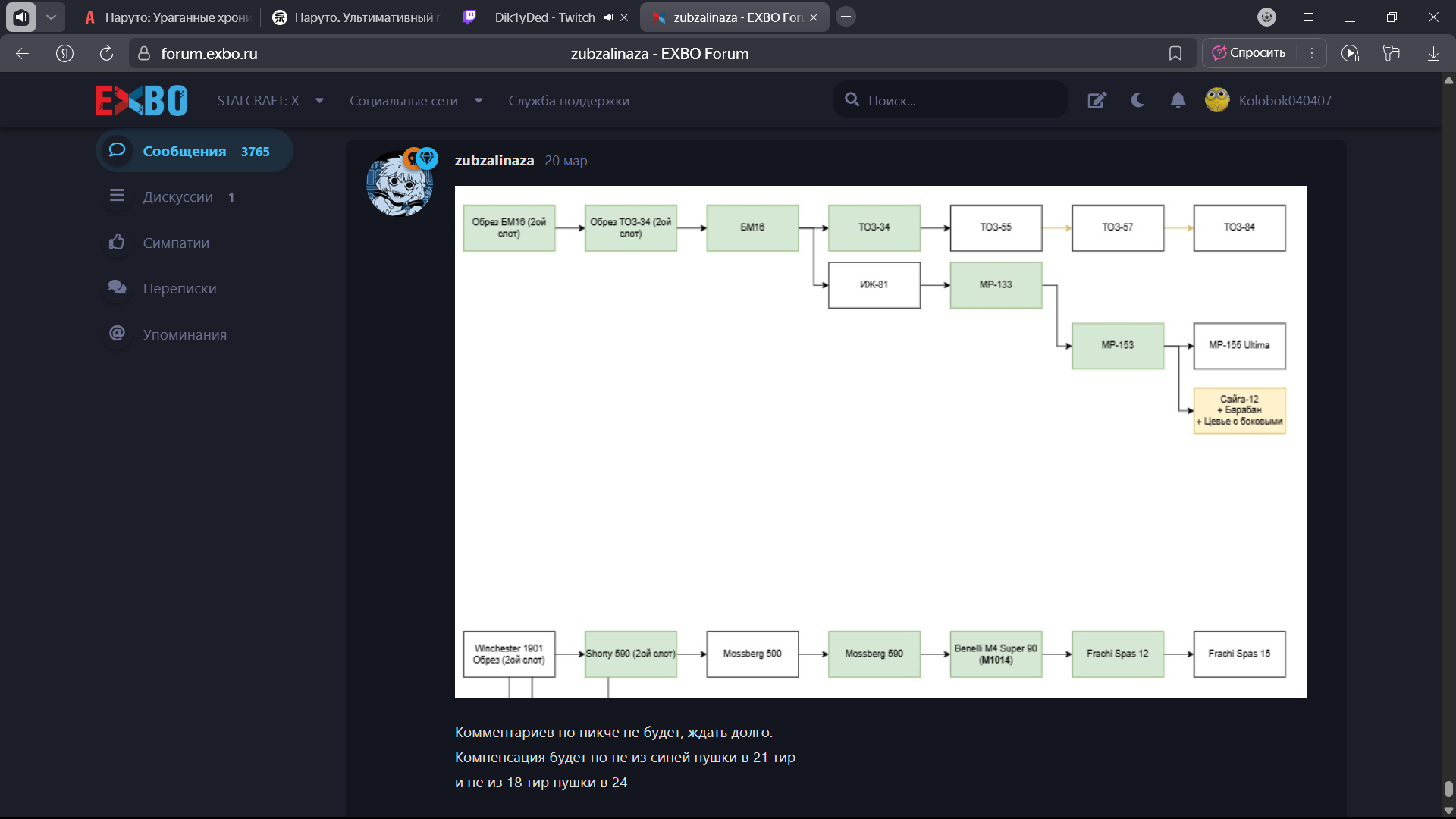This screenshot has height=819, width=1456.
Task: Click the page vertical scrollbar thumb
Action: (x=1448, y=789)
